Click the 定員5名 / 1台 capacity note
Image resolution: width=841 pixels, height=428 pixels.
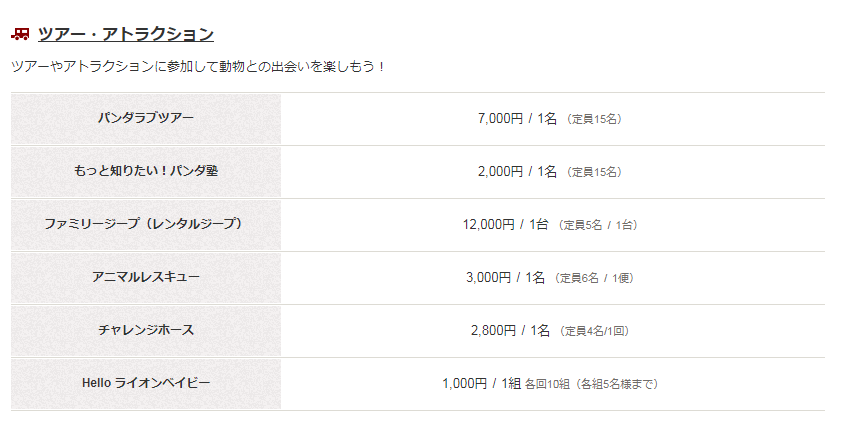tap(597, 225)
